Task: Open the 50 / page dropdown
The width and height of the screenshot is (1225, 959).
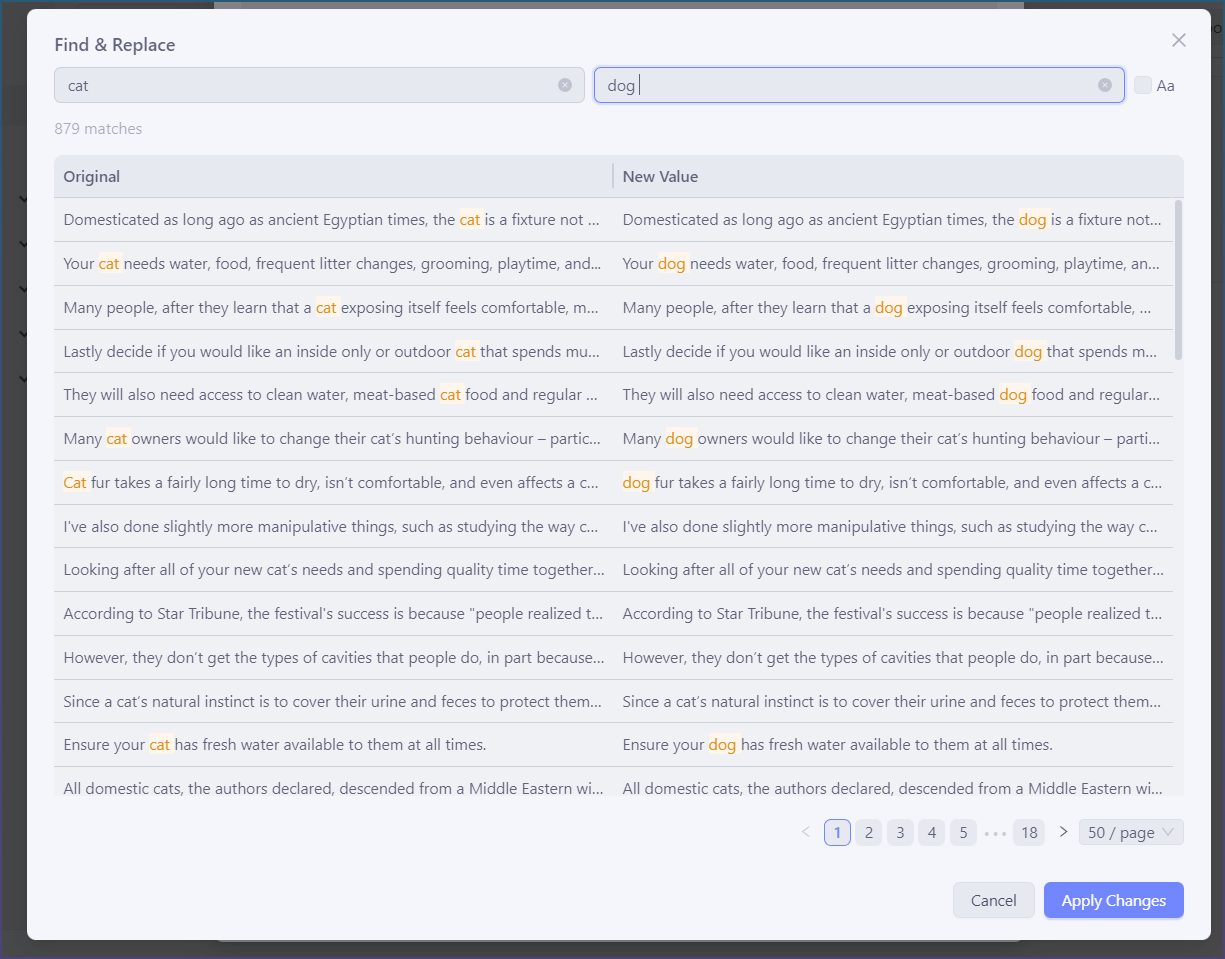Action: point(1130,832)
